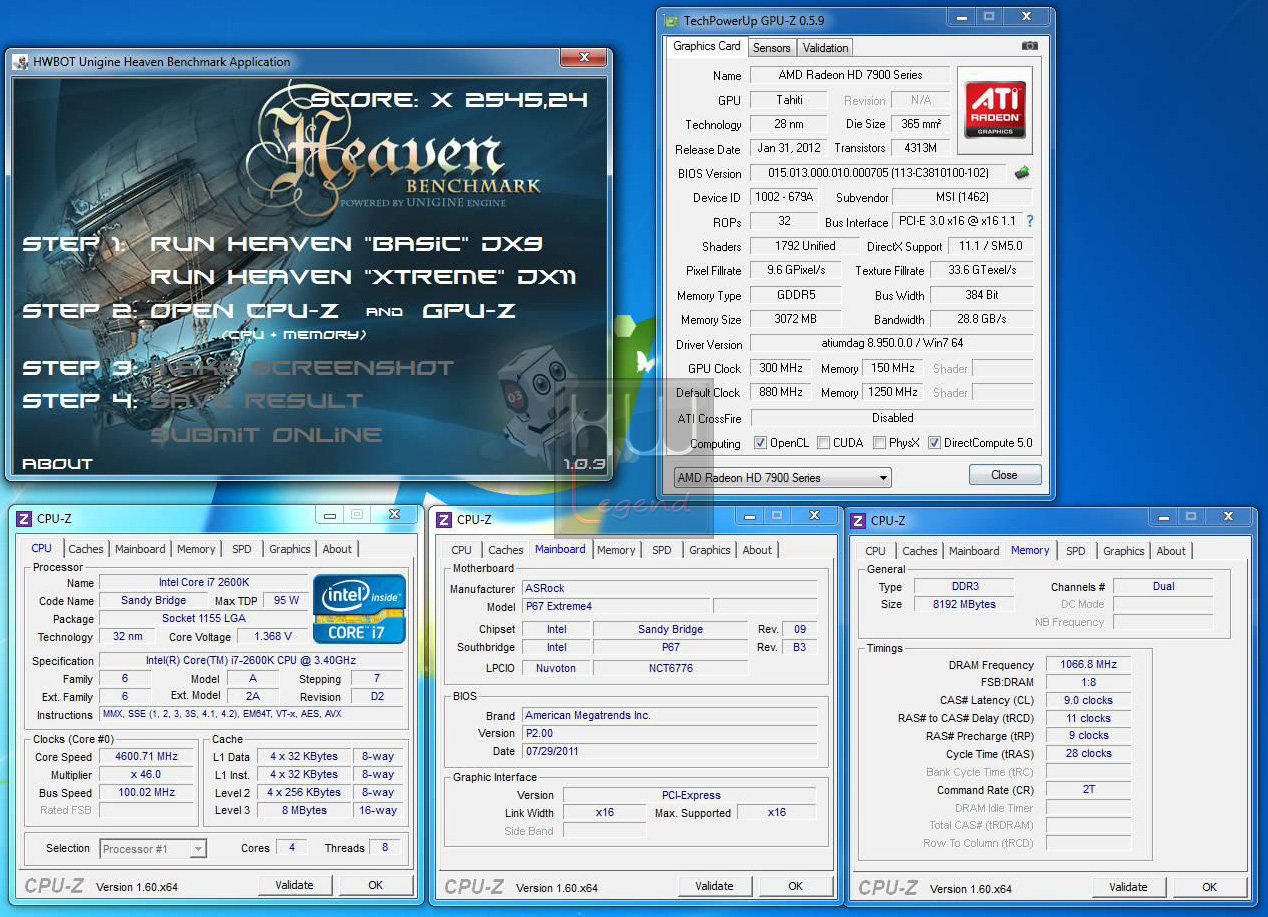Viewport: 1268px width, 917px height.
Task: Open the graphics card selector dropdown in GPU-Z
Action: pos(781,478)
